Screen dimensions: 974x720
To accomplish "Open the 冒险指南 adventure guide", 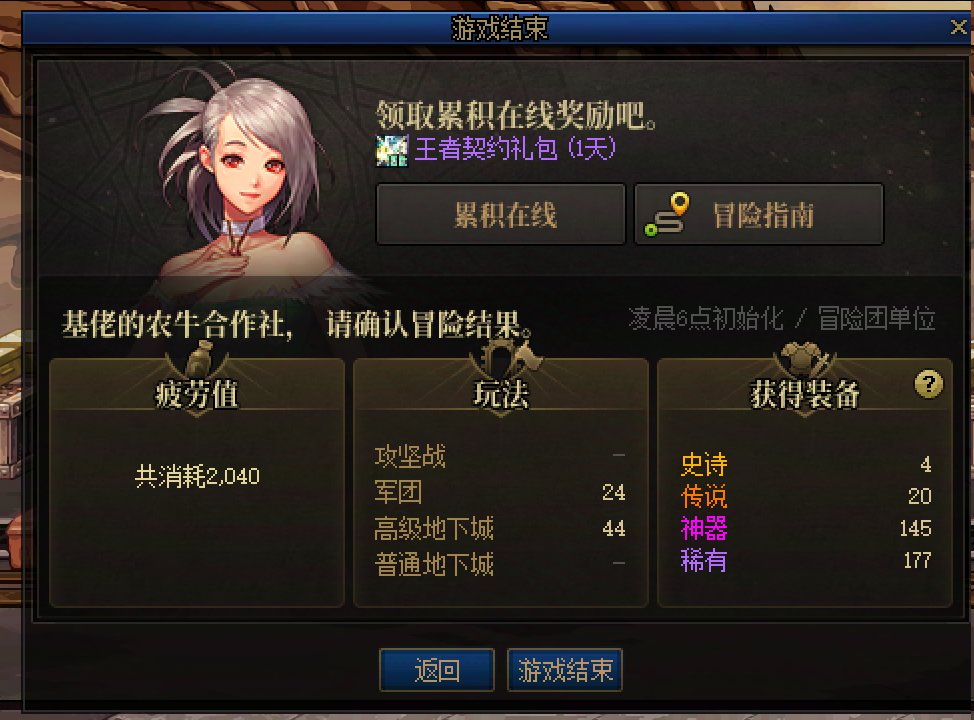I will point(758,214).
